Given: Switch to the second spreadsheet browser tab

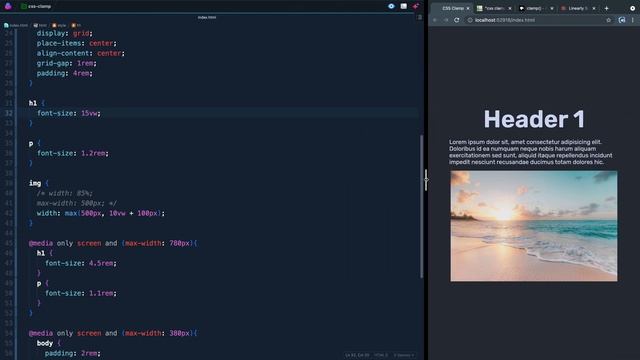Looking at the screenshot, I should 493,8.
